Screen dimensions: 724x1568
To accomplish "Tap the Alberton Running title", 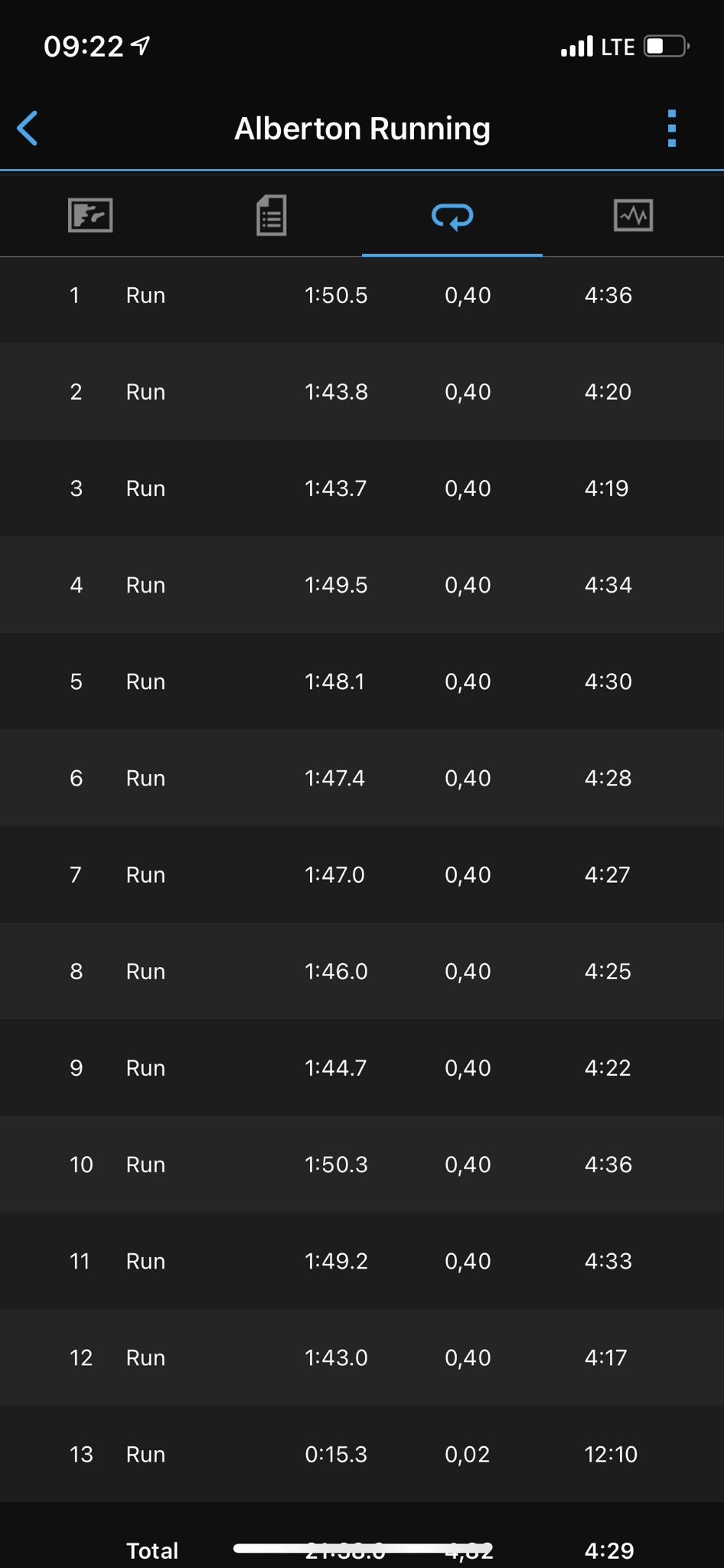I will [x=362, y=129].
